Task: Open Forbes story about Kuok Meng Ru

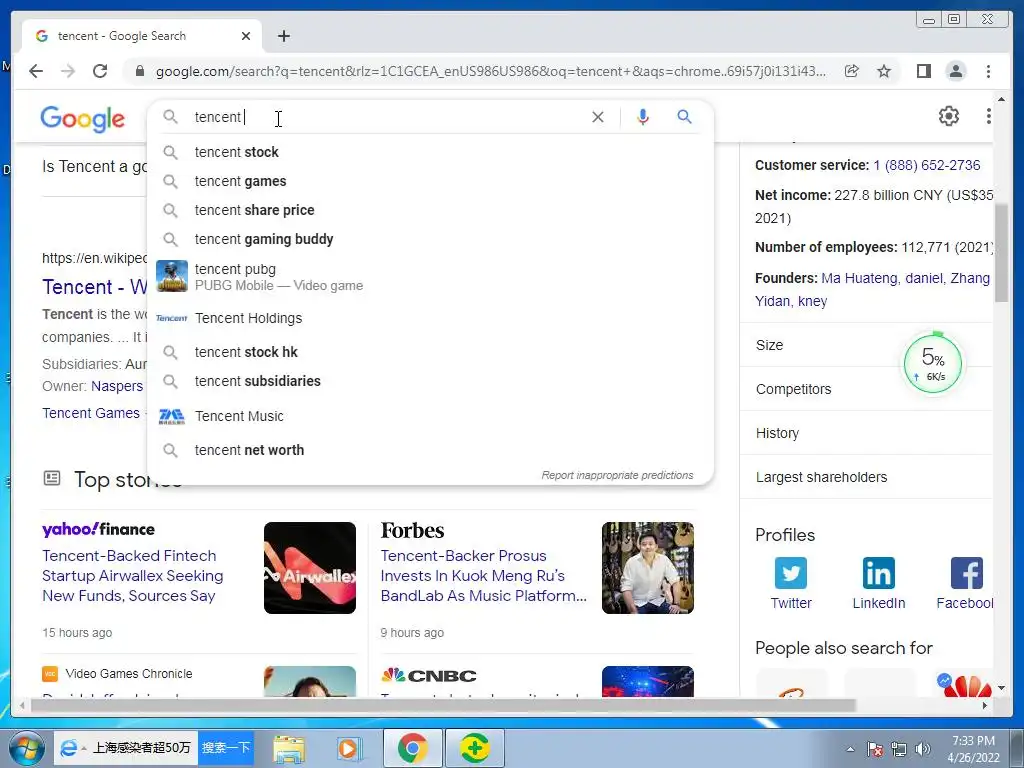Action: (x=484, y=575)
